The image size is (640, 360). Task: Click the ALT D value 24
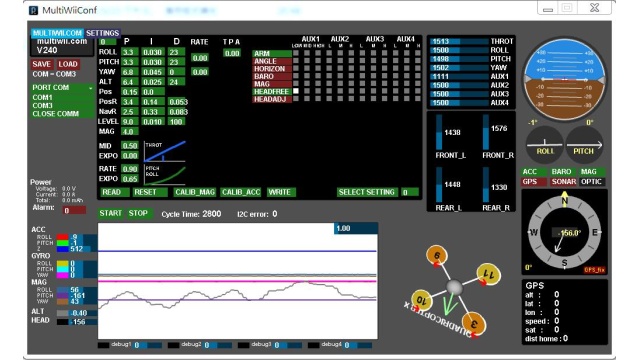click(x=176, y=82)
